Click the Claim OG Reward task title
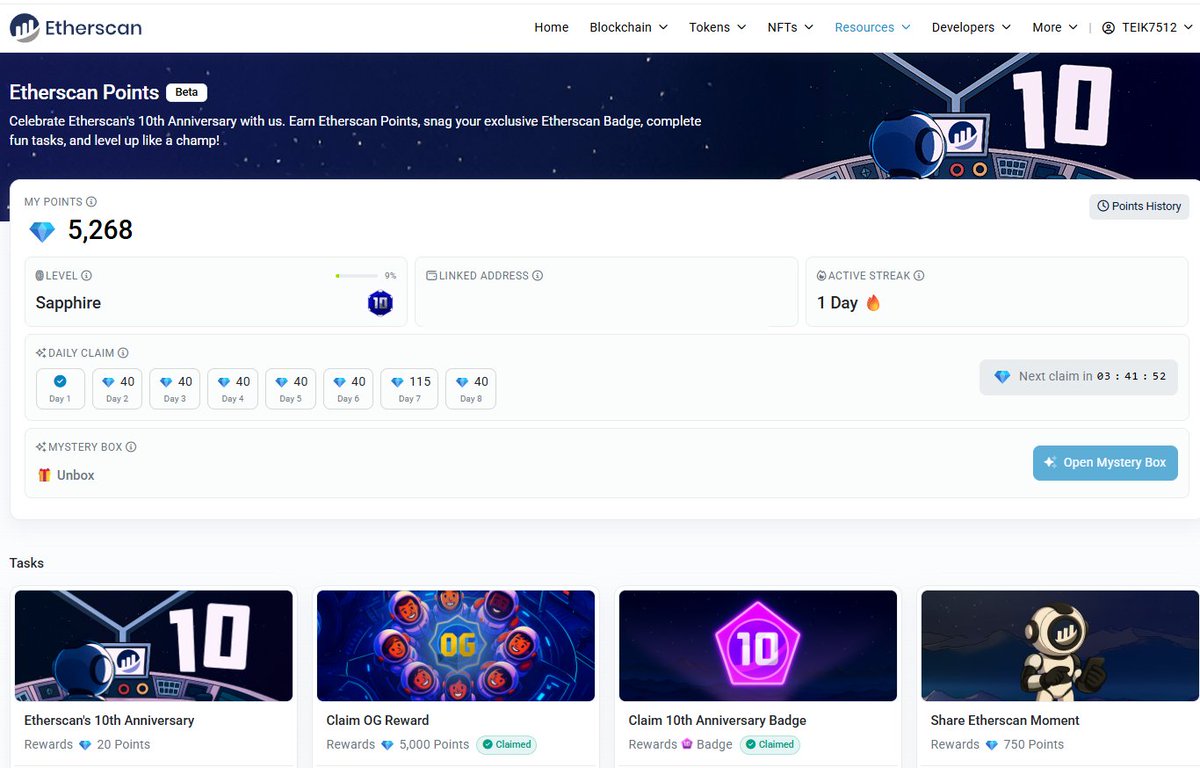Image resolution: width=1200 pixels, height=768 pixels. 378,720
